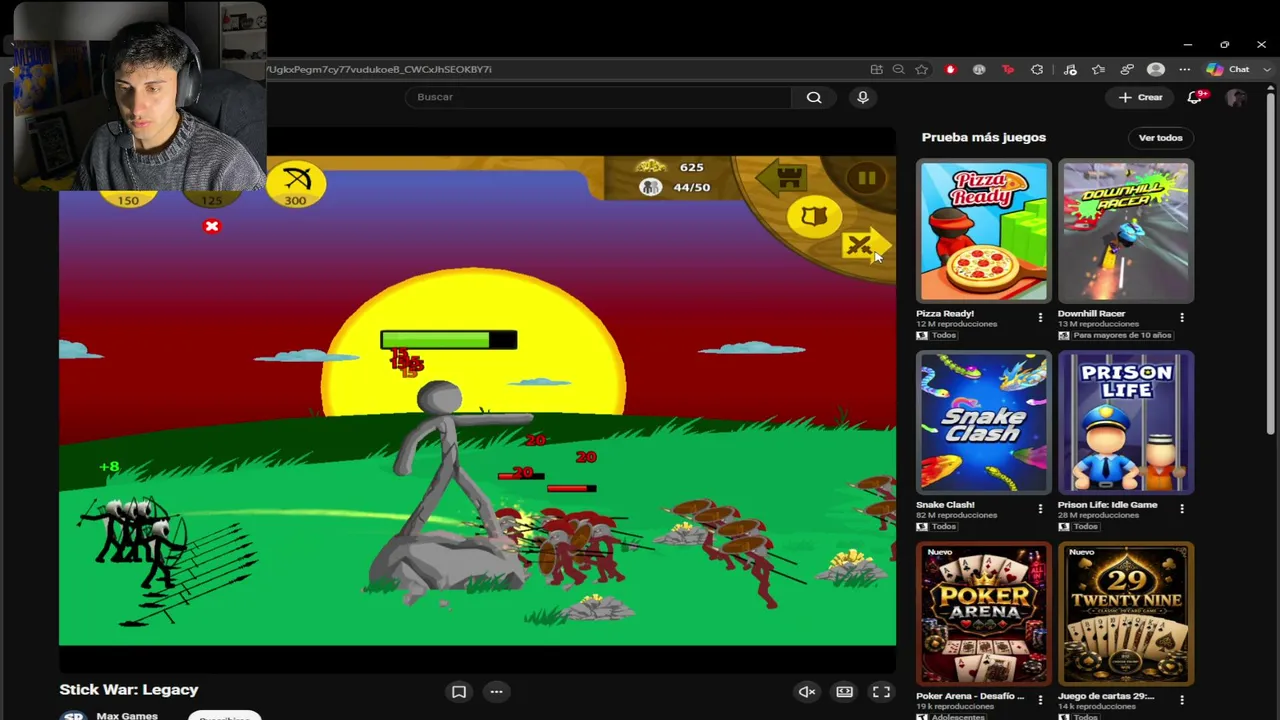Open more options for Pizza Ready!

pos(1040,318)
